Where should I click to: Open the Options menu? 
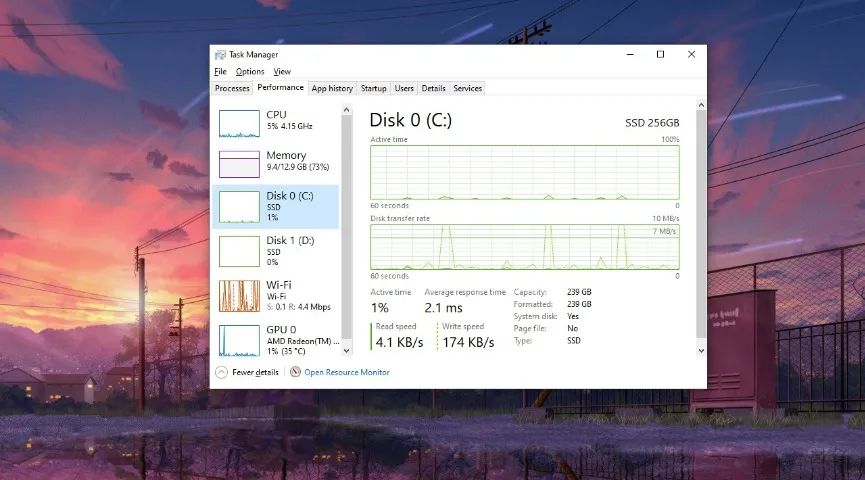[250, 71]
